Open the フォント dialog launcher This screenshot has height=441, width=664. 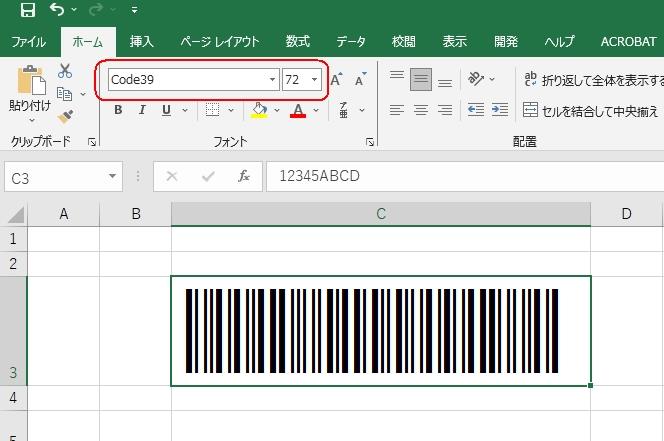370,142
